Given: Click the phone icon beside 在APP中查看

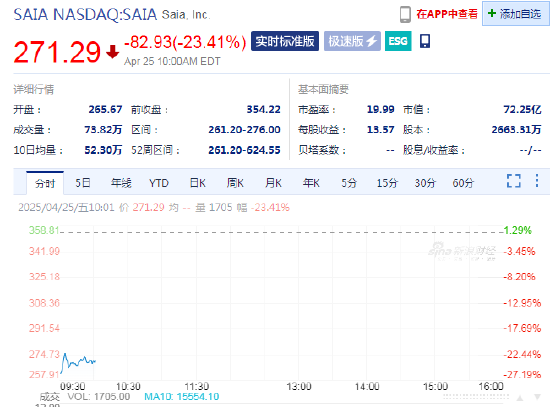Looking at the screenshot, I should (x=405, y=14).
